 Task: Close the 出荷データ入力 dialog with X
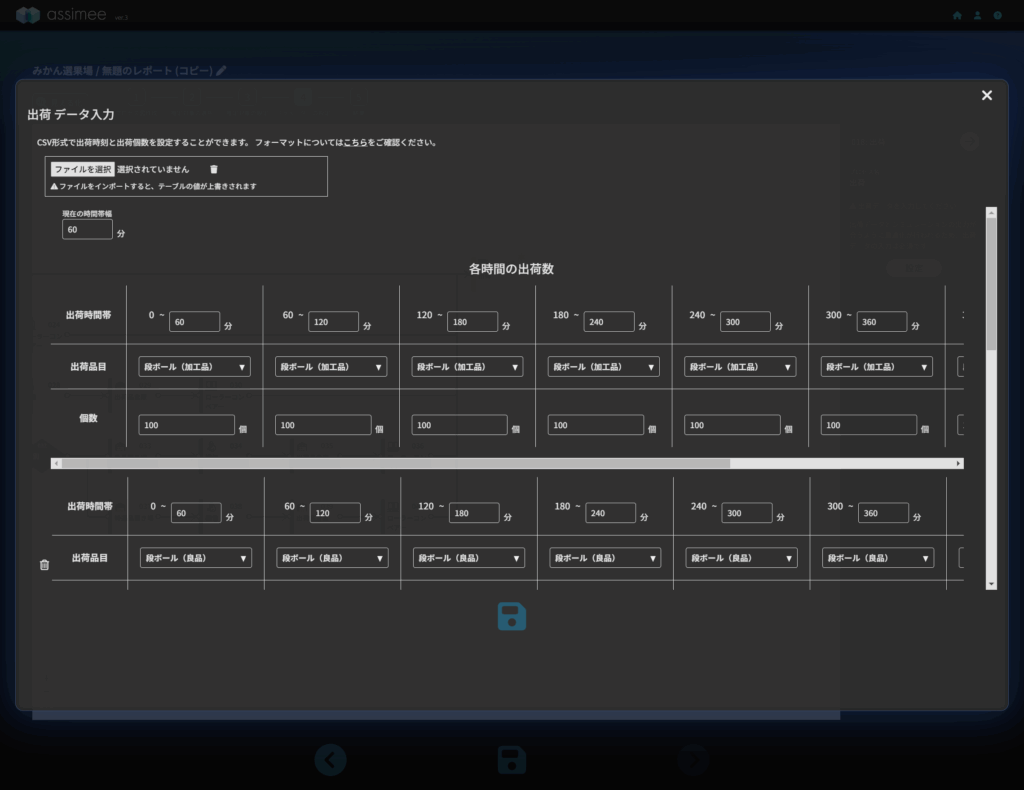[x=986, y=95]
